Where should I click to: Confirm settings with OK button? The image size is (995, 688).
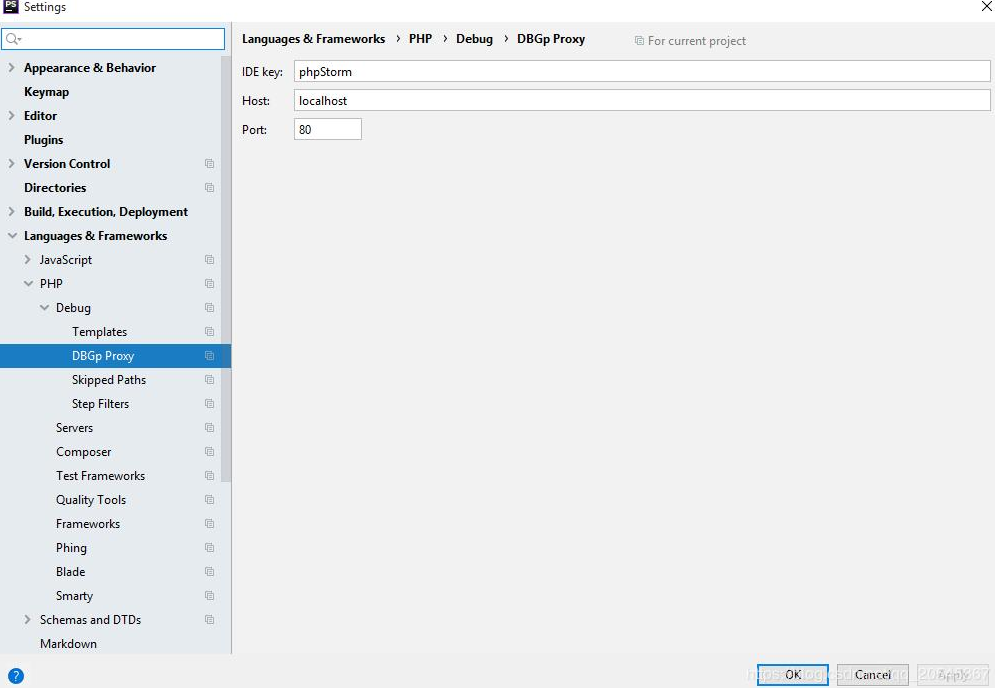click(793, 675)
